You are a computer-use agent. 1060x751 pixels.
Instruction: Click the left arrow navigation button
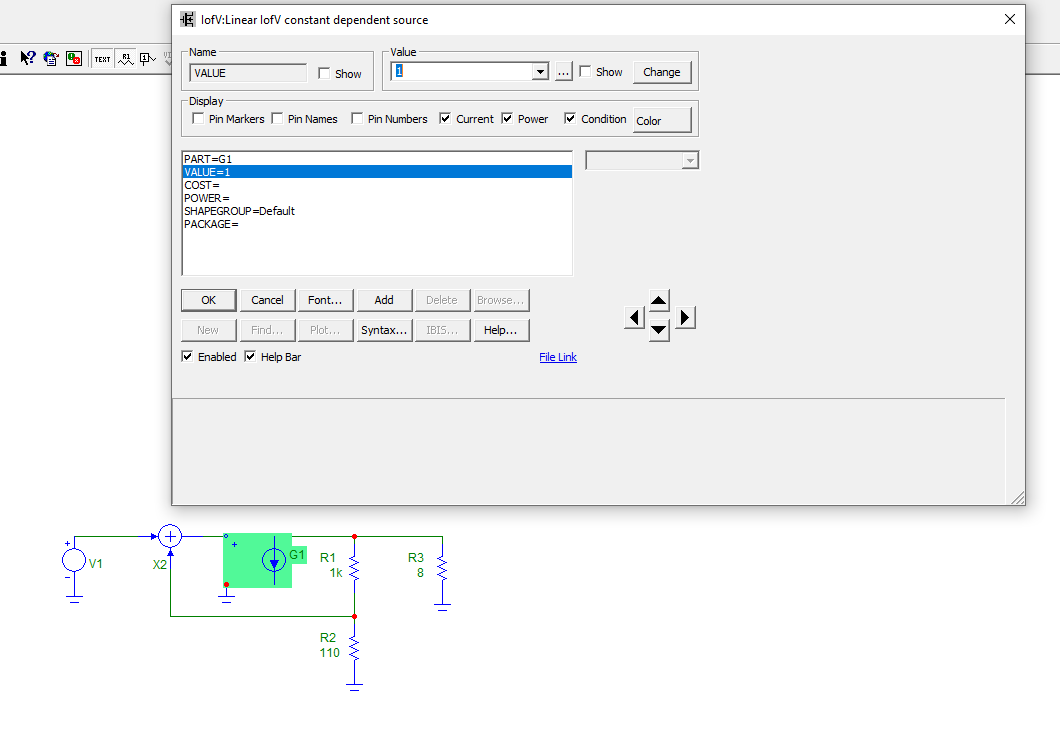pyautogui.click(x=634, y=317)
